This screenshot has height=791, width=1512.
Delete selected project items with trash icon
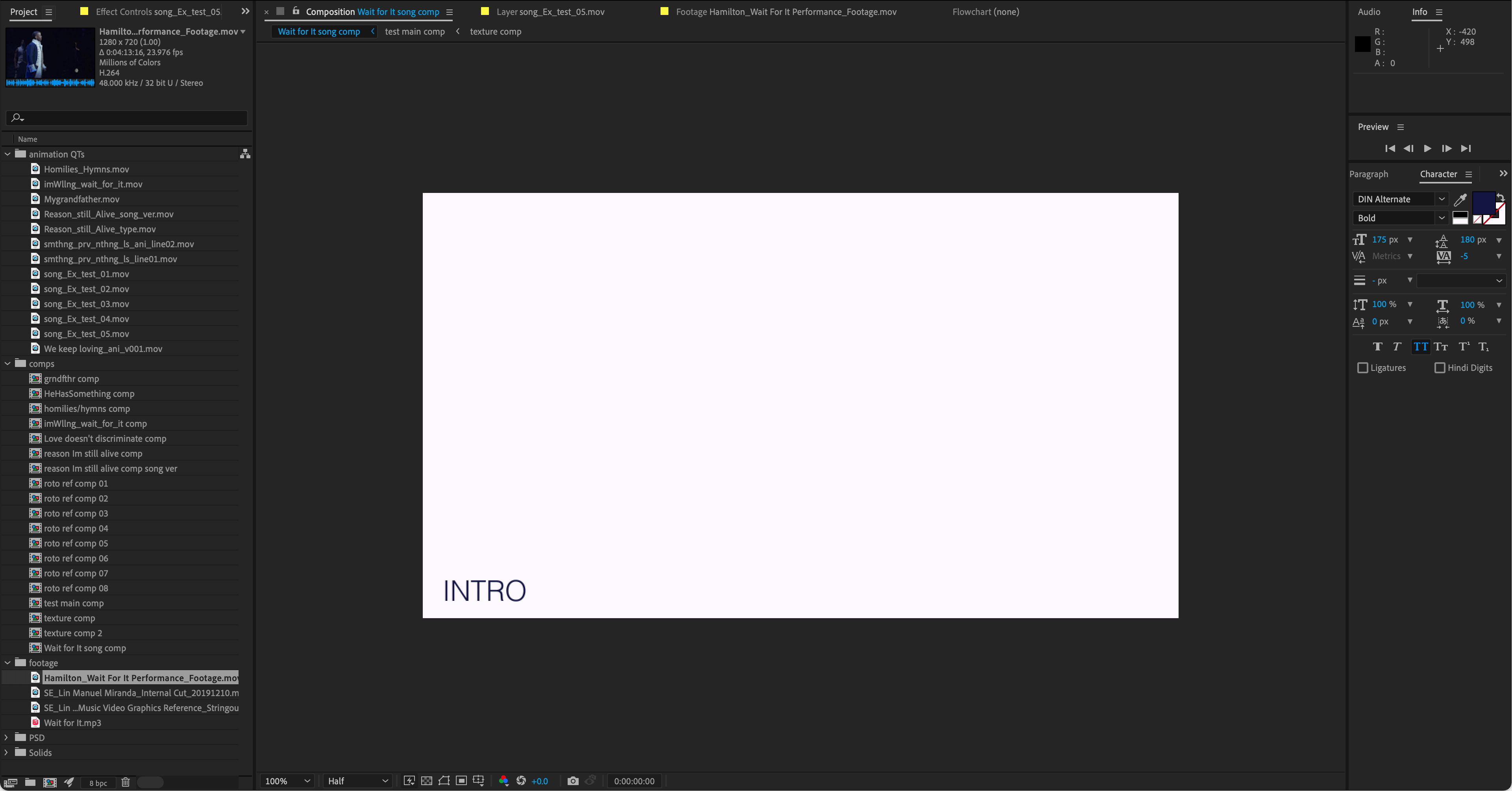tap(126, 782)
